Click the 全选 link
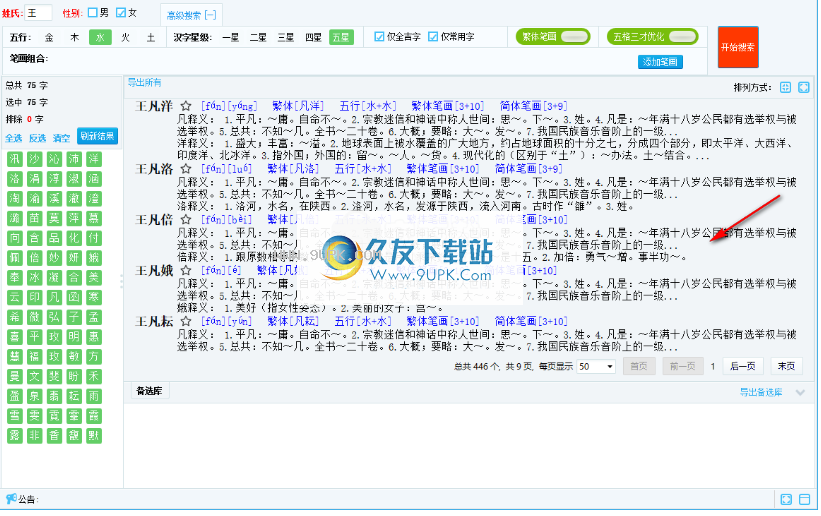821x516 pixels. tap(14, 138)
